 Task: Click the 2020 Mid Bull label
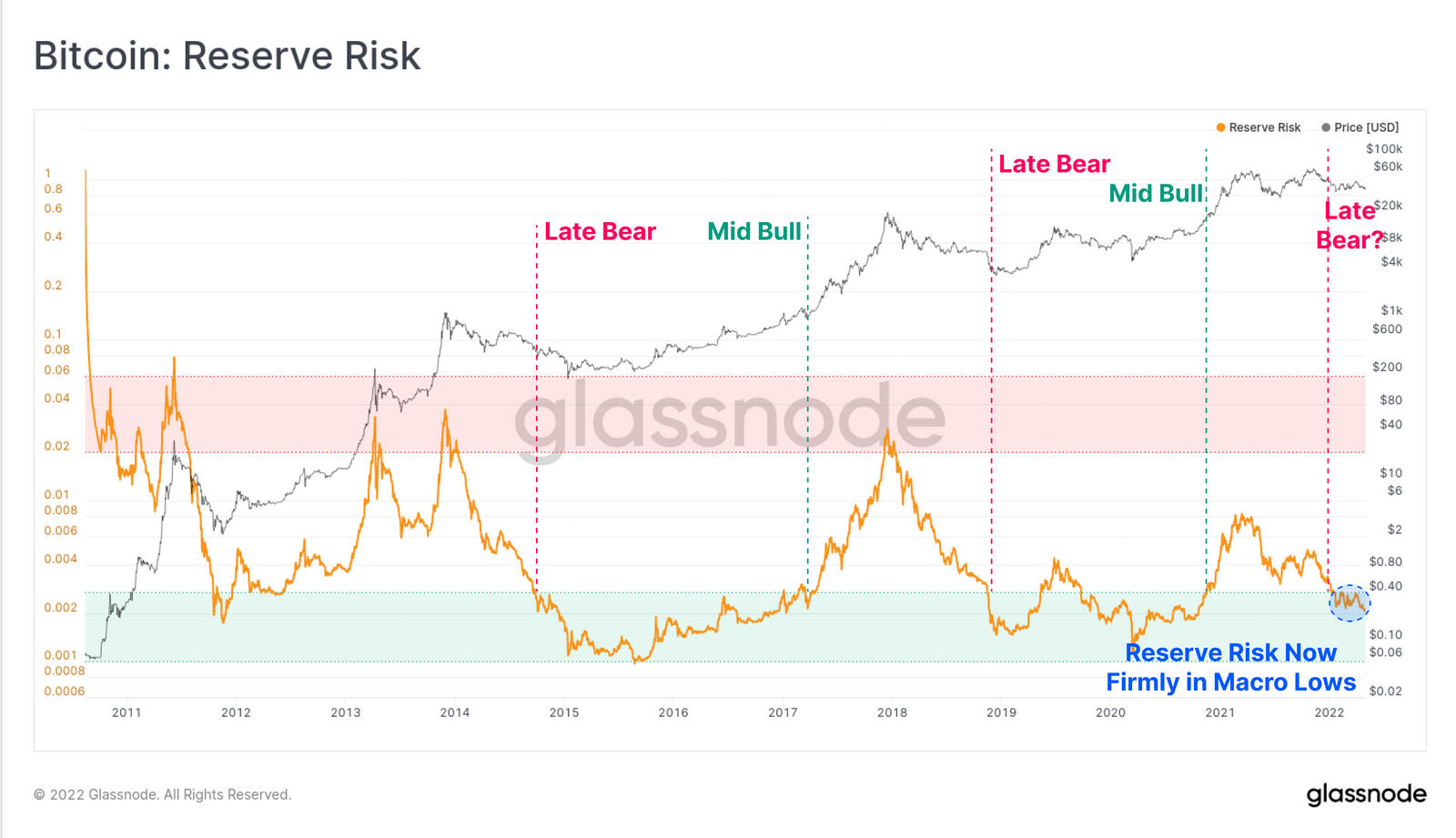(x=1156, y=193)
